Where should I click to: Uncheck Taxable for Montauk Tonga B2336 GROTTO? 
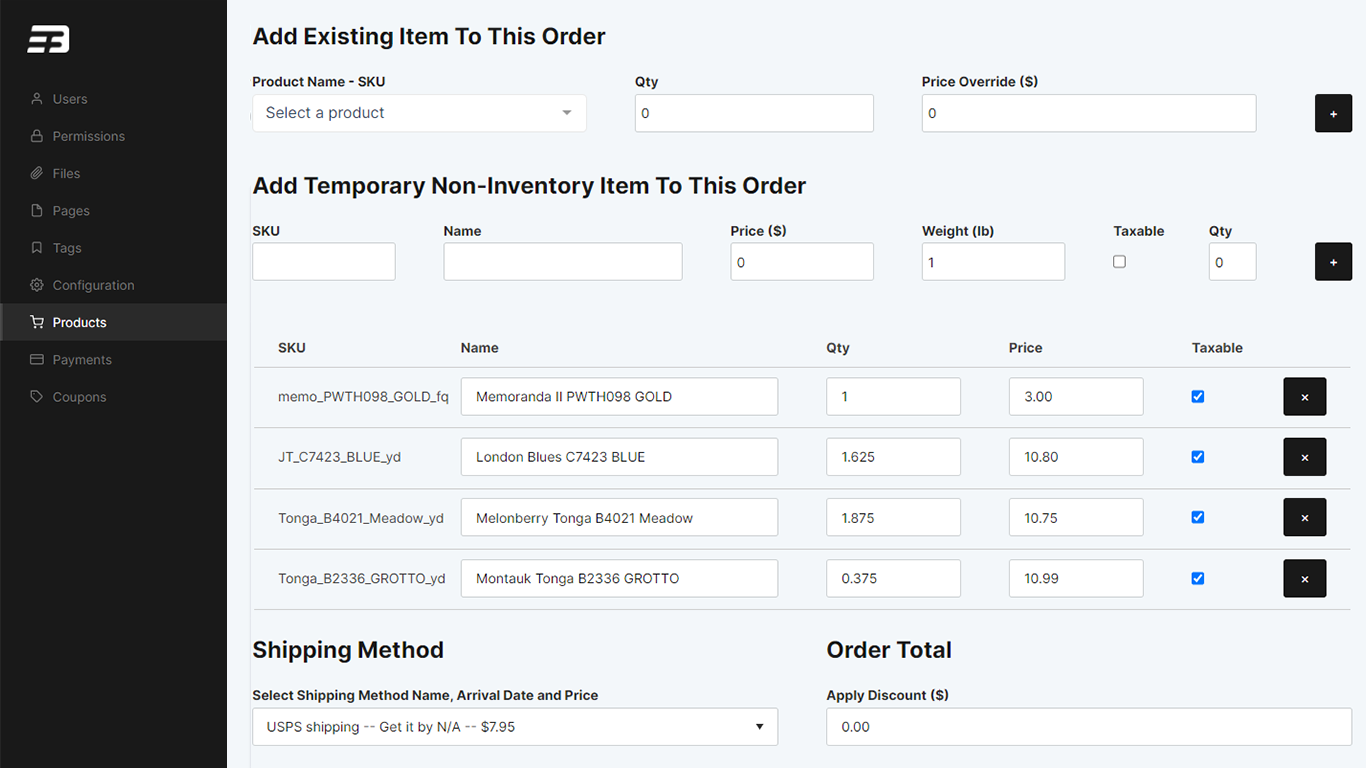pyautogui.click(x=1198, y=578)
